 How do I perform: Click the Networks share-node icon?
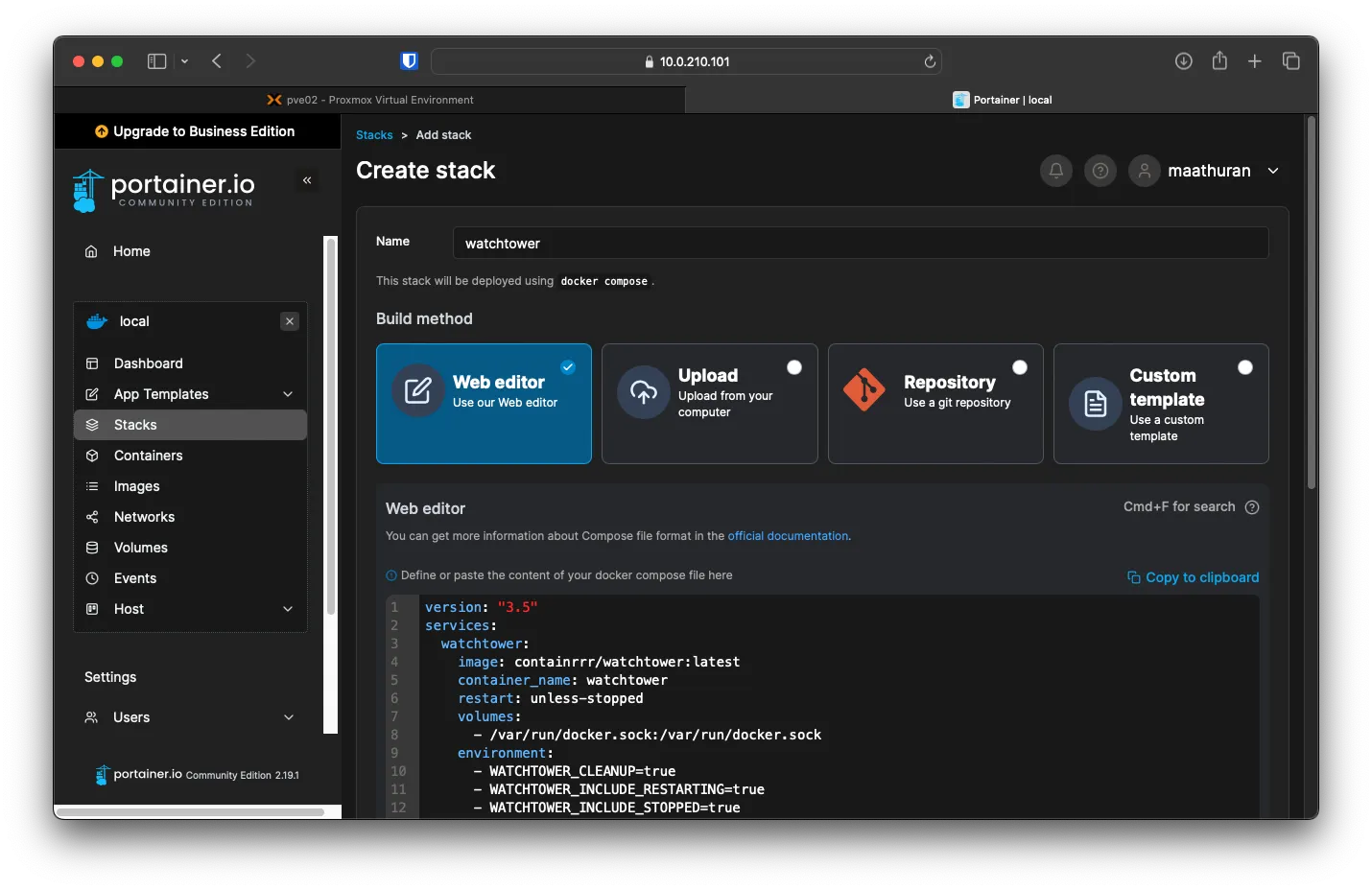coord(92,517)
